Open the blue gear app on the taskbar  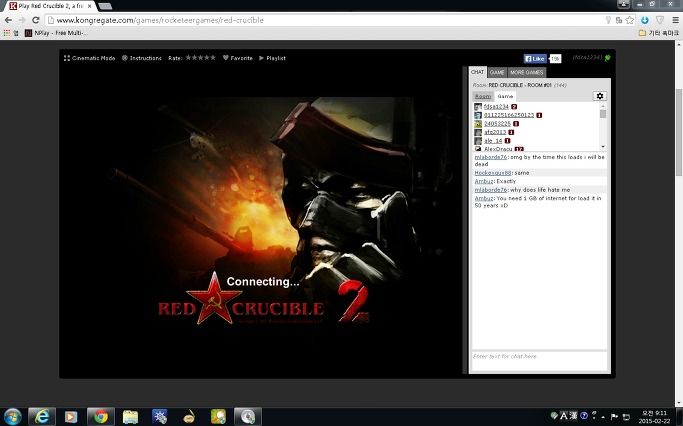(159, 417)
